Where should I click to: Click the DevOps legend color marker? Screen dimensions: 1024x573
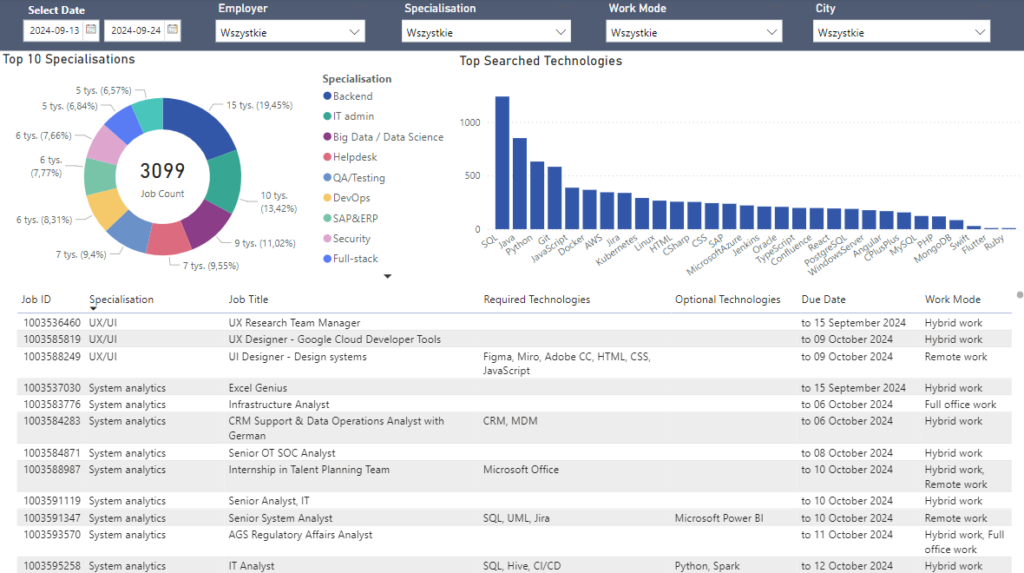point(327,198)
